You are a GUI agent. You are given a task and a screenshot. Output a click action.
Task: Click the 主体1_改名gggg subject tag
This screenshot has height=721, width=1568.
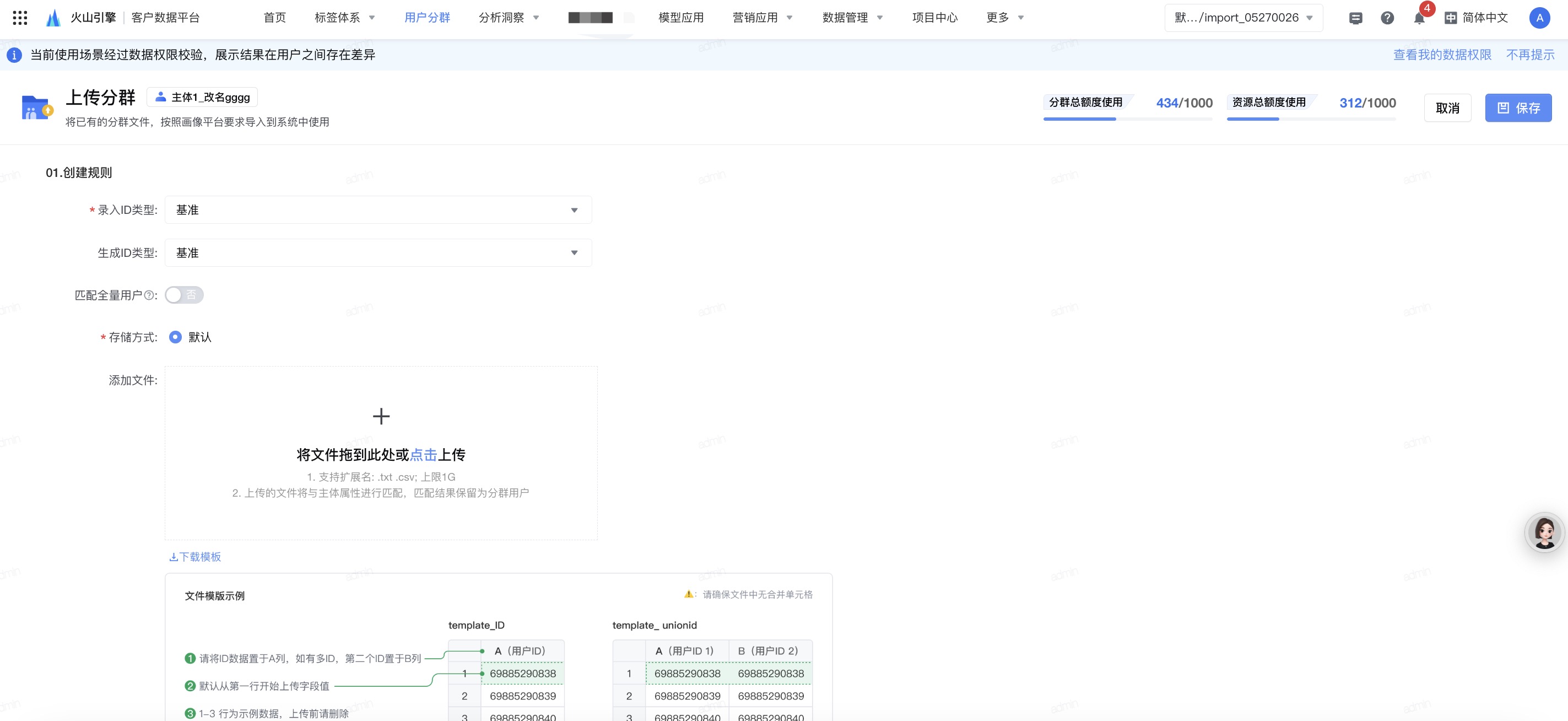(202, 97)
